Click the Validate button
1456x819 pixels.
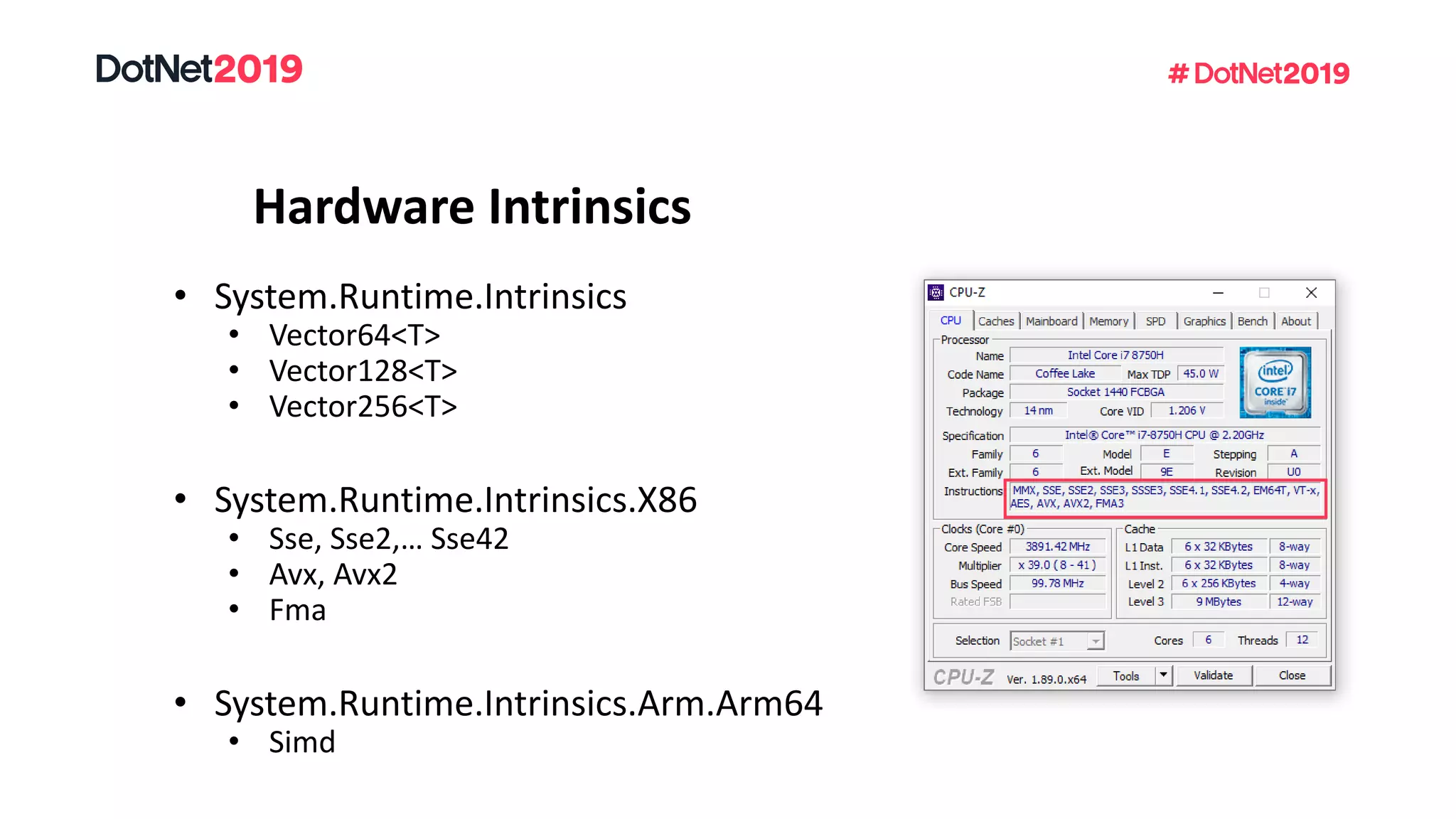[x=1214, y=675]
